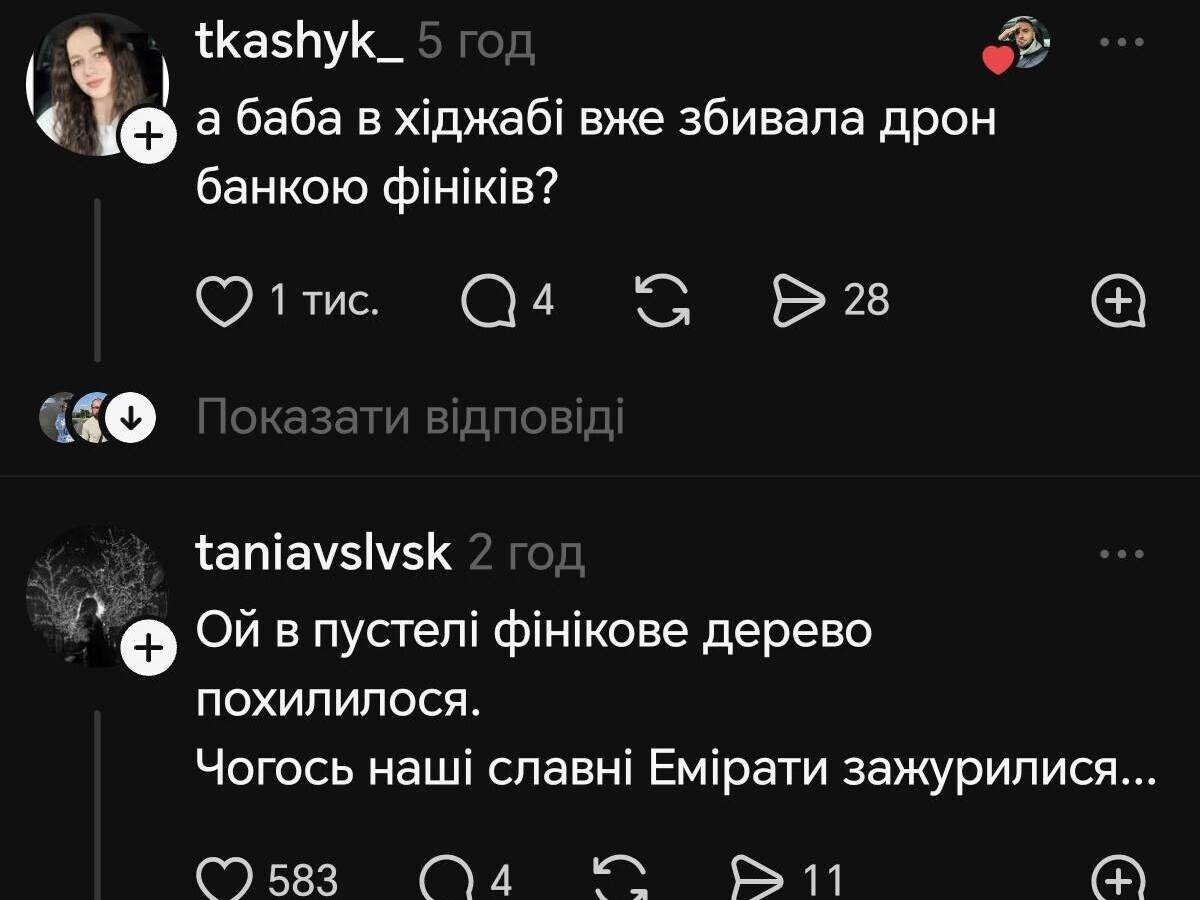Like the tkashyk_ comment
The width and height of the screenshot is (1200, 900).
coord(224,301)
